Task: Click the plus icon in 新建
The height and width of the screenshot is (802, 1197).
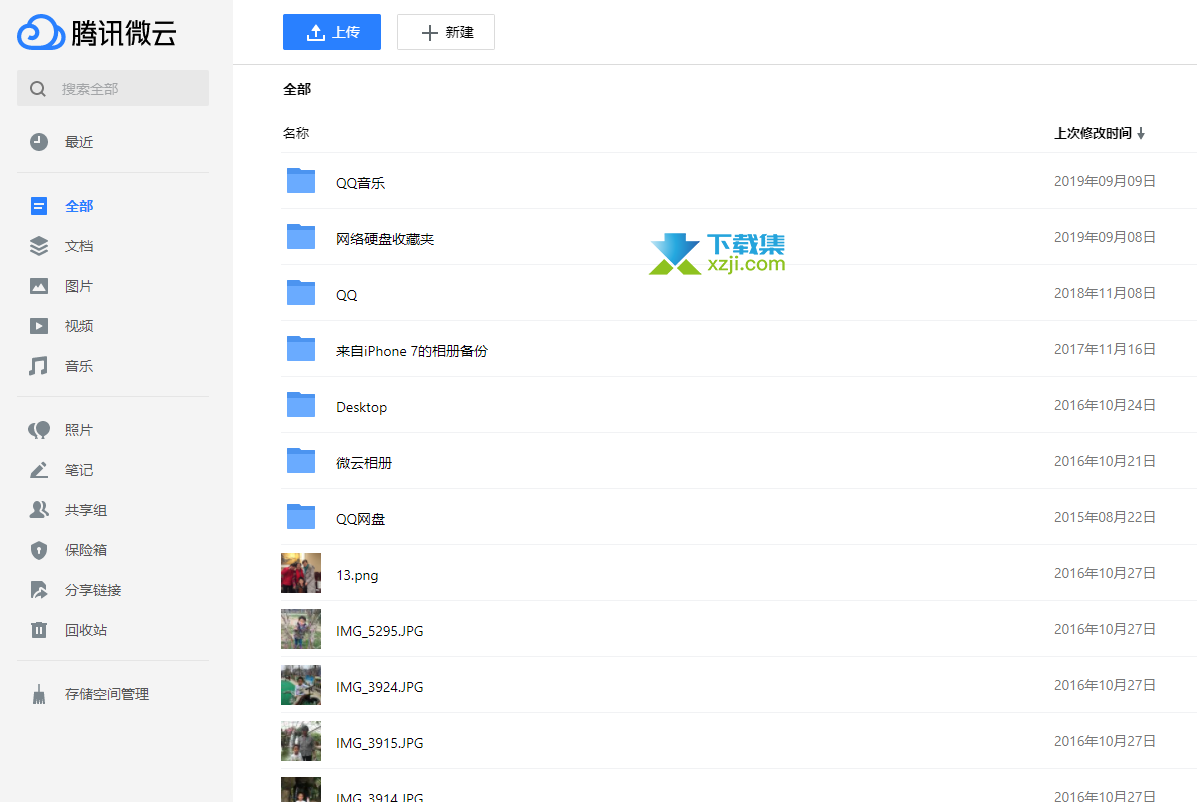Action: 430,32
